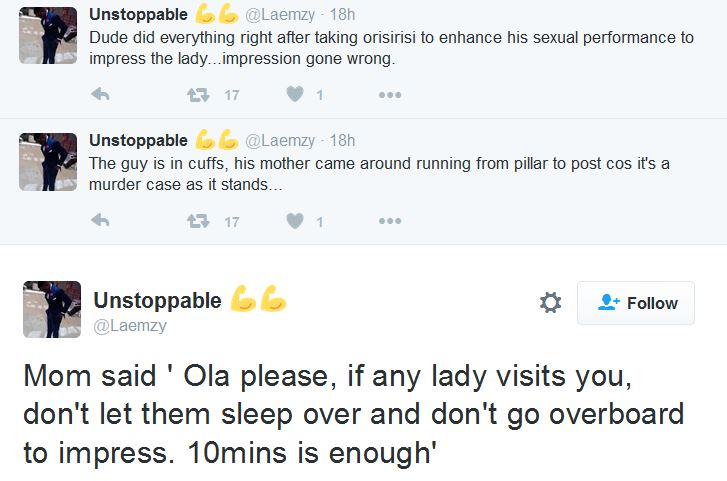Image resolution: width=727 pixels, height=481 pixels.
Task: Retweet the 'guy is in cuffs' tweet
Action: [198, 221]
